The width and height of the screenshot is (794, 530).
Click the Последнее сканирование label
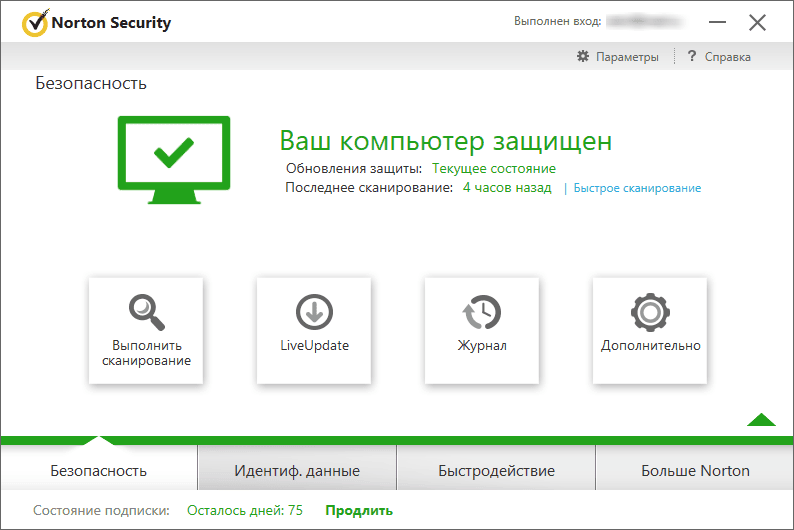click(x=369, y=187)
